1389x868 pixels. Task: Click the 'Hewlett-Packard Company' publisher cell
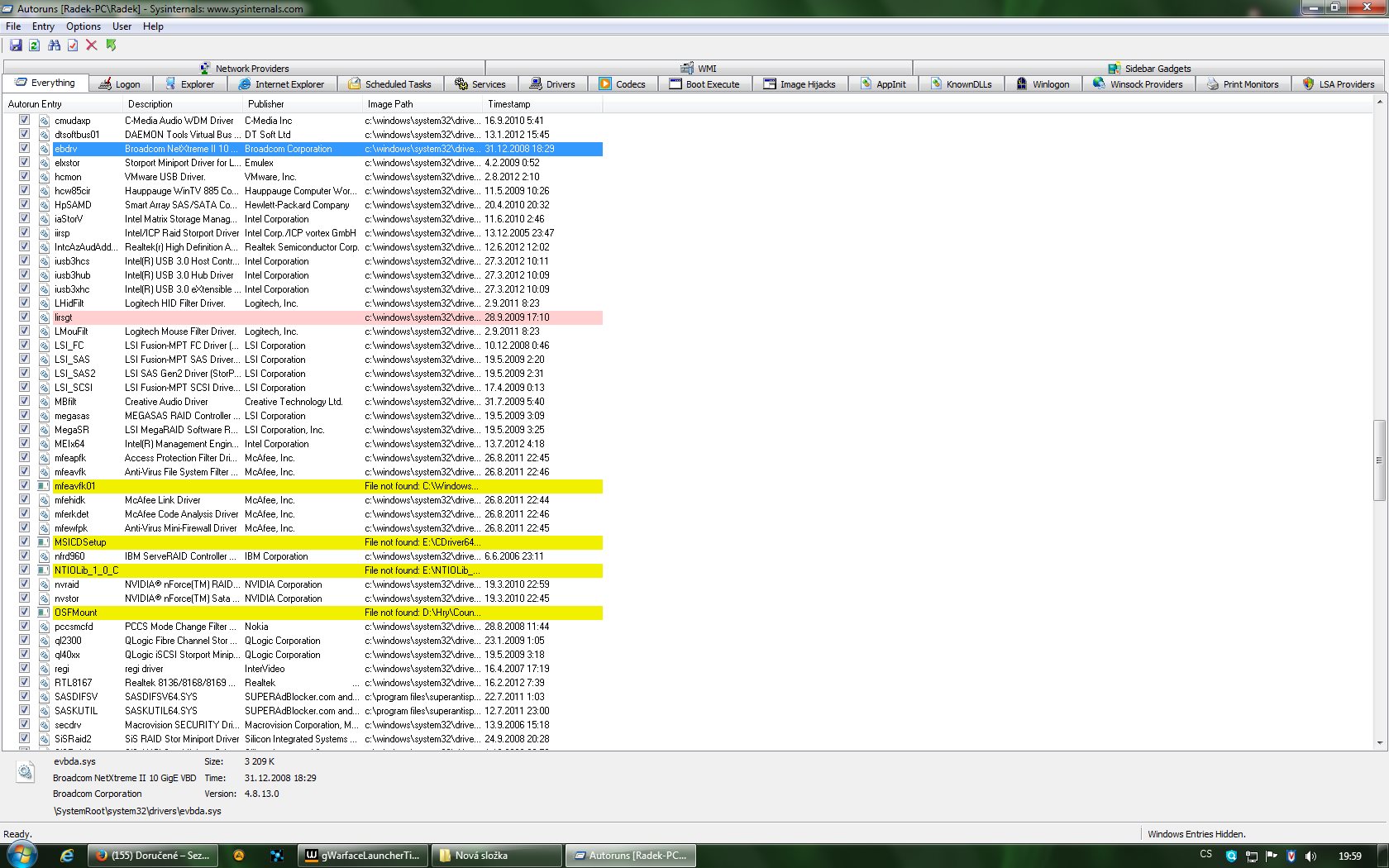(x=297, y=205)
